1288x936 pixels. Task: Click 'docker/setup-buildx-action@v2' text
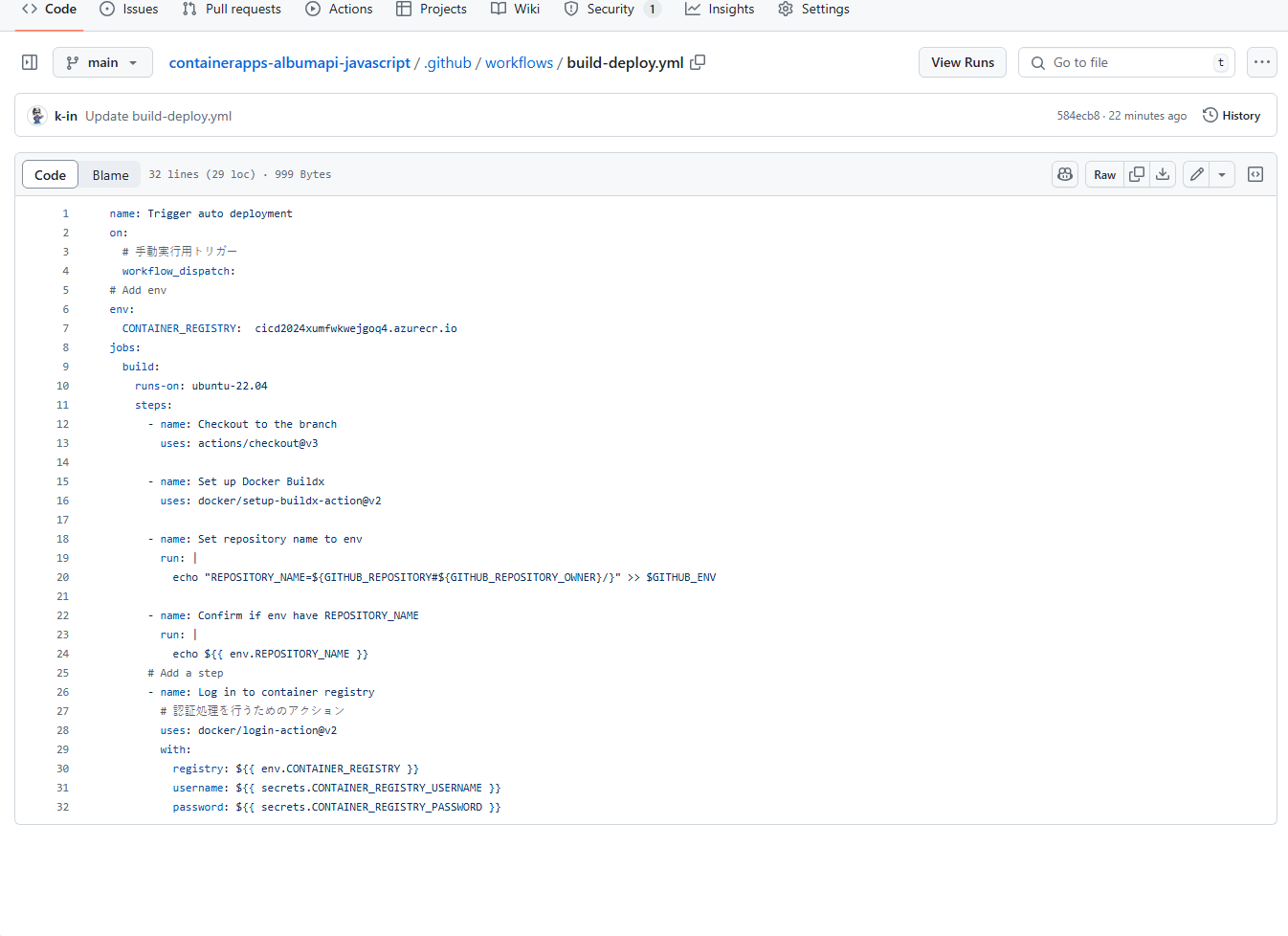[x=290, y=501]
